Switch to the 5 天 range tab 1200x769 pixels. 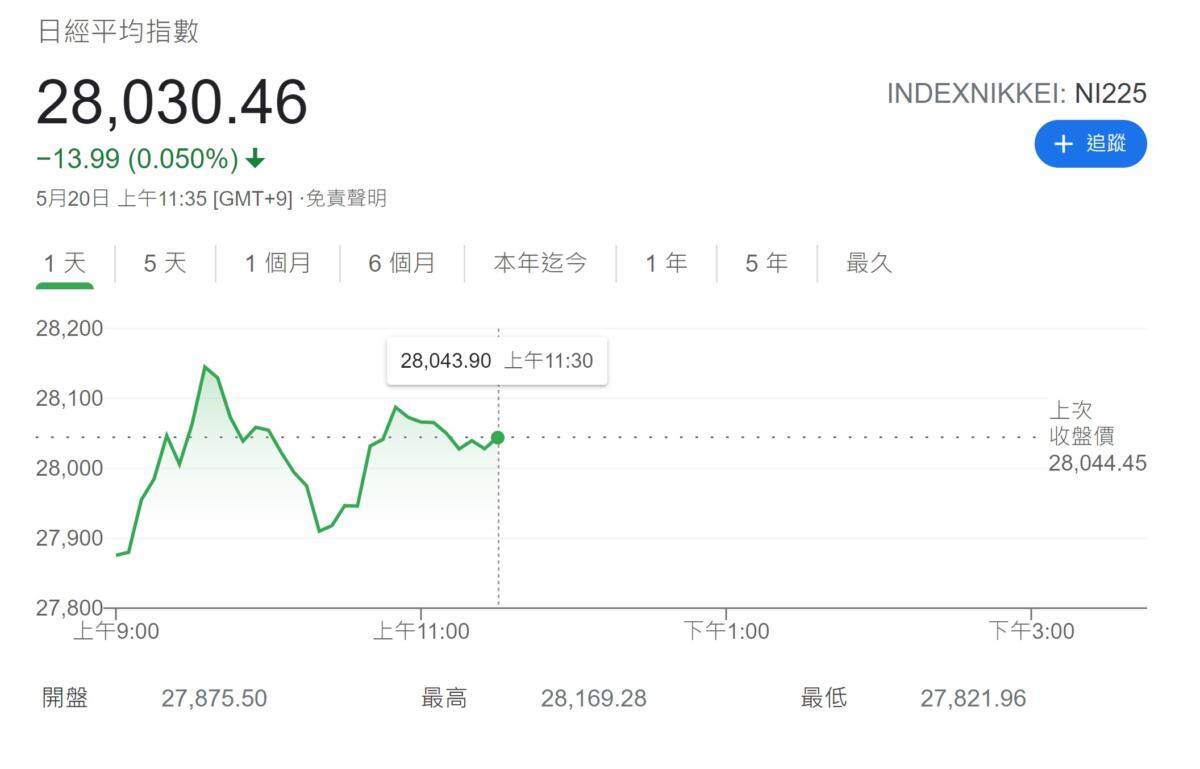(165, 264)
